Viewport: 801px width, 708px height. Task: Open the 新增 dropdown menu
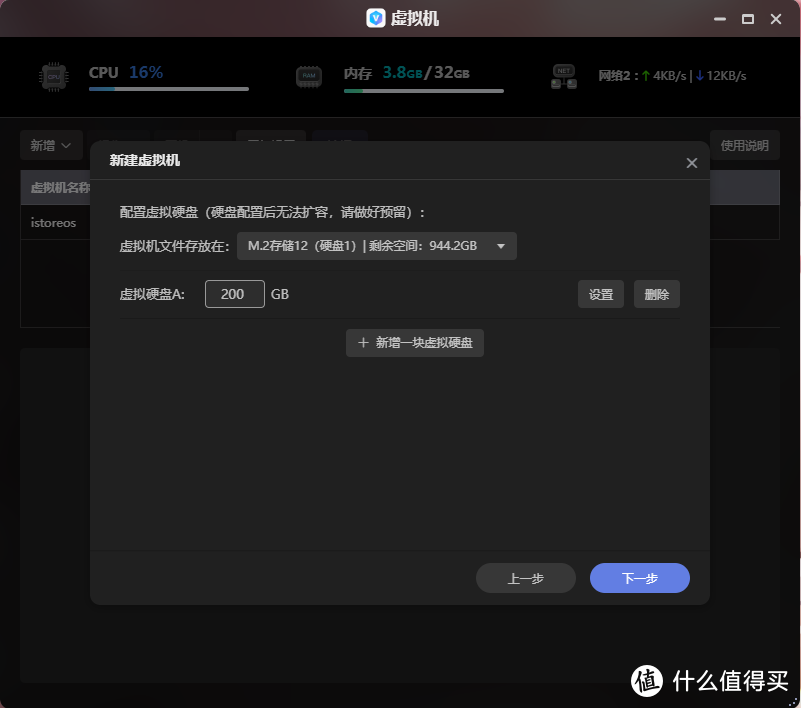(x=51, y=144)
